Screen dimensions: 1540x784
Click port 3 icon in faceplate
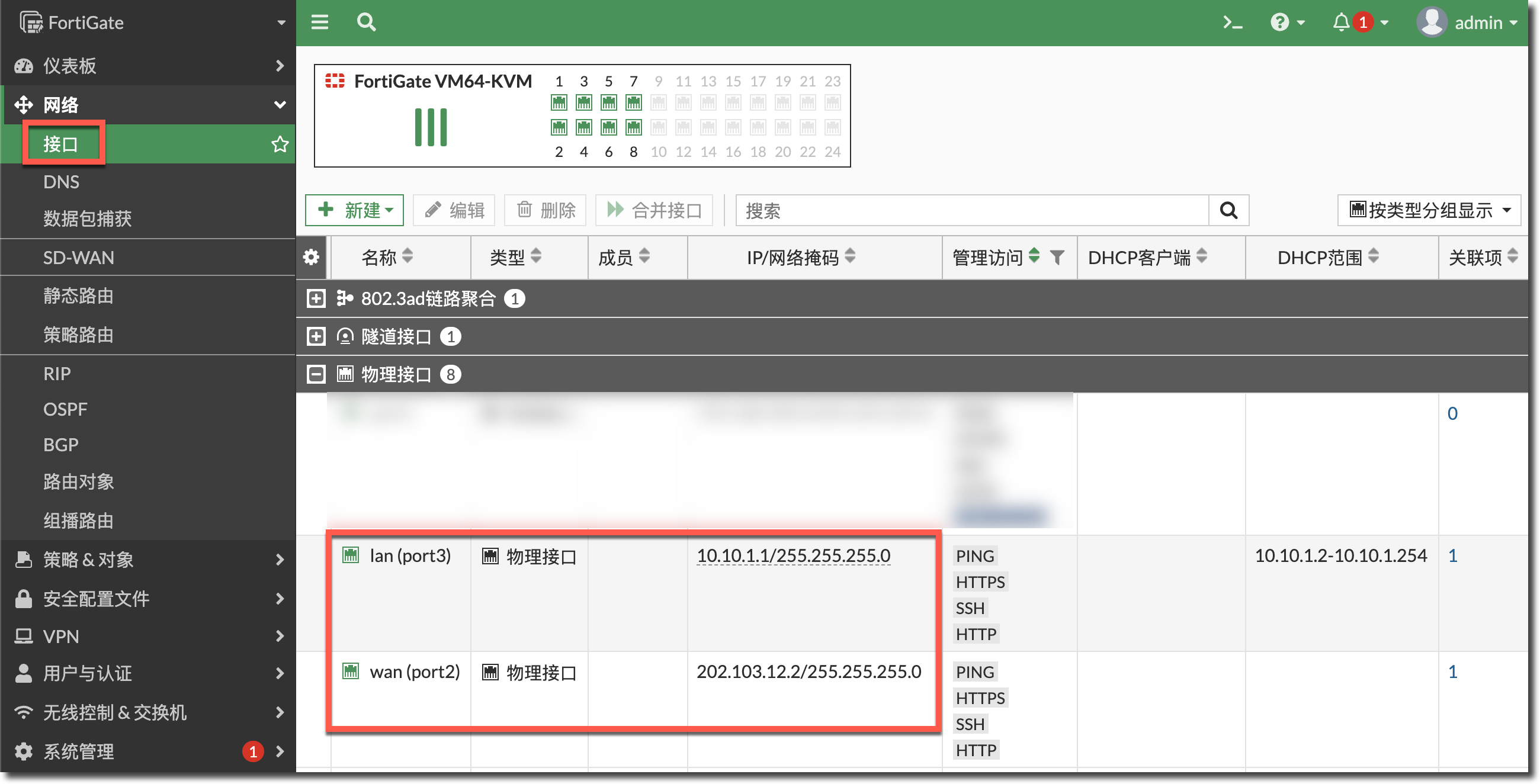[x=584, y=103]
